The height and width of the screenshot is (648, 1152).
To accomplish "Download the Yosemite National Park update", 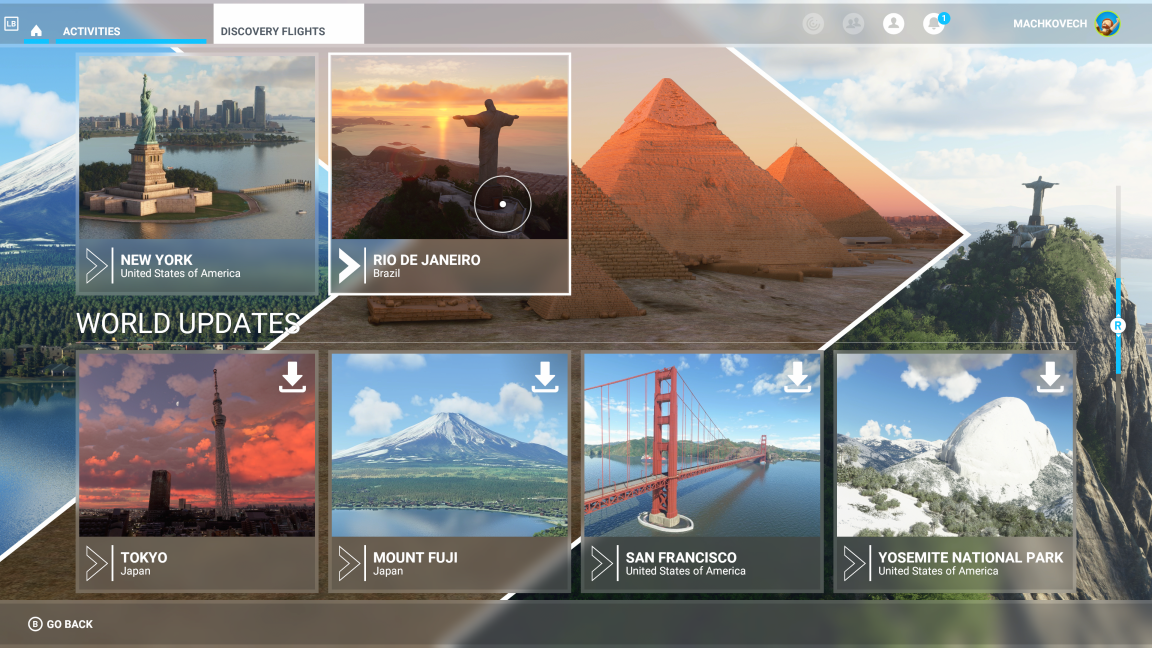I will pyautogui.click(x=1050, y=378).
